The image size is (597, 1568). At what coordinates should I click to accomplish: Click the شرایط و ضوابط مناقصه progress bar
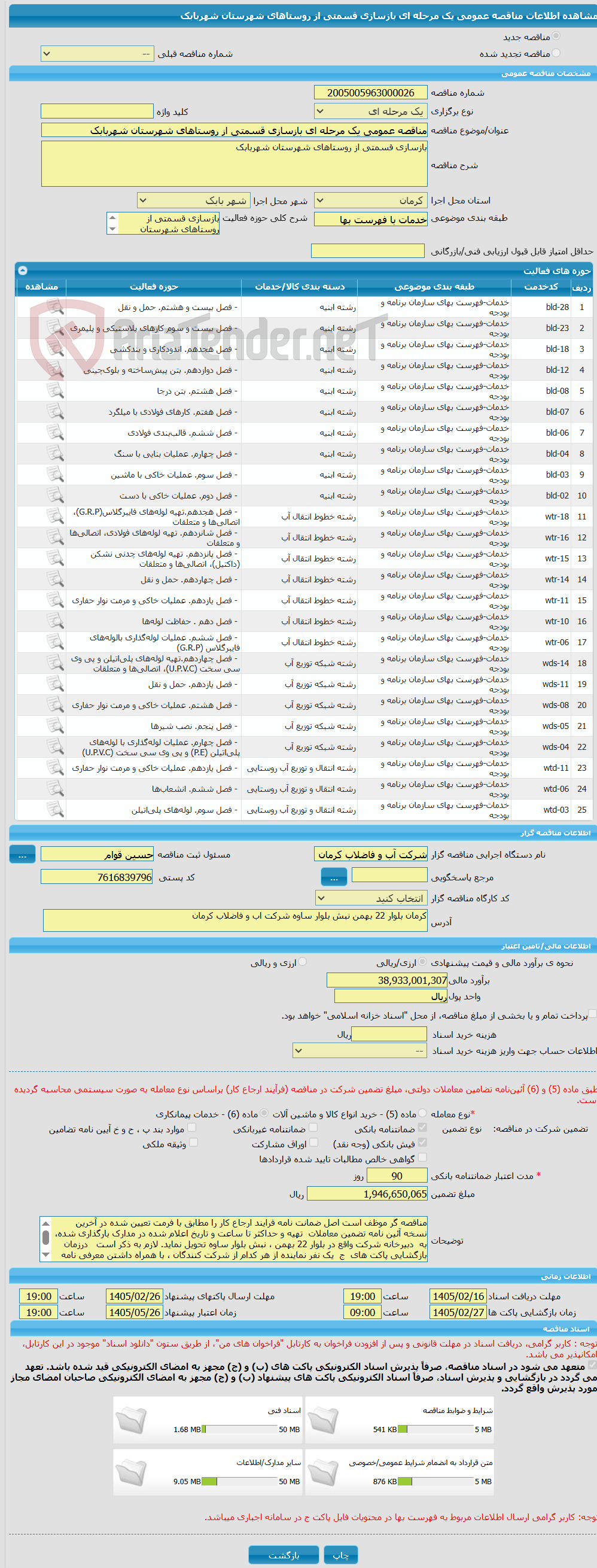435,1429
